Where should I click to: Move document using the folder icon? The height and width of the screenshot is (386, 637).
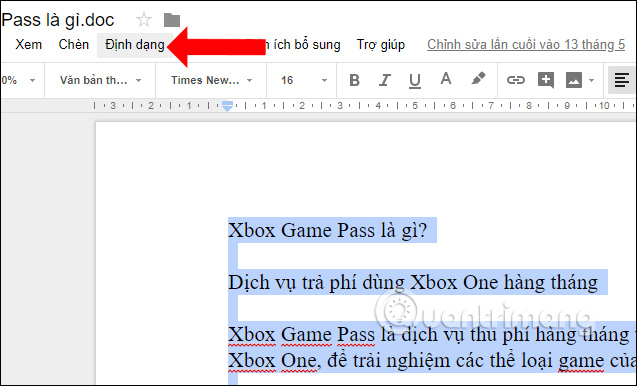(172, 20)
